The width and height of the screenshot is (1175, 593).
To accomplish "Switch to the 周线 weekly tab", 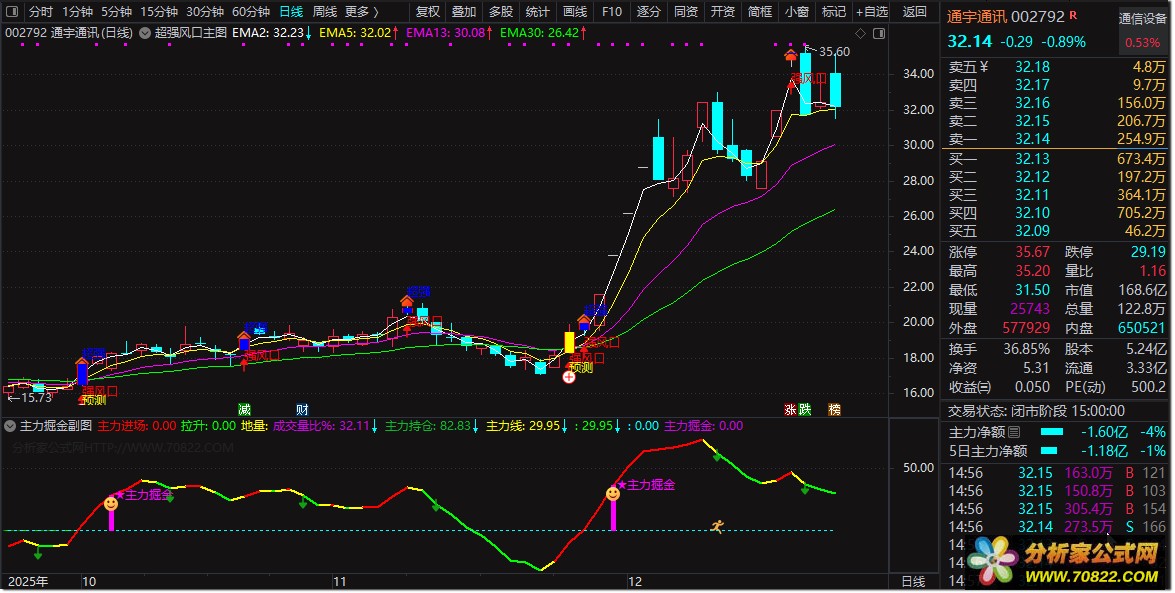I will 324,12.
